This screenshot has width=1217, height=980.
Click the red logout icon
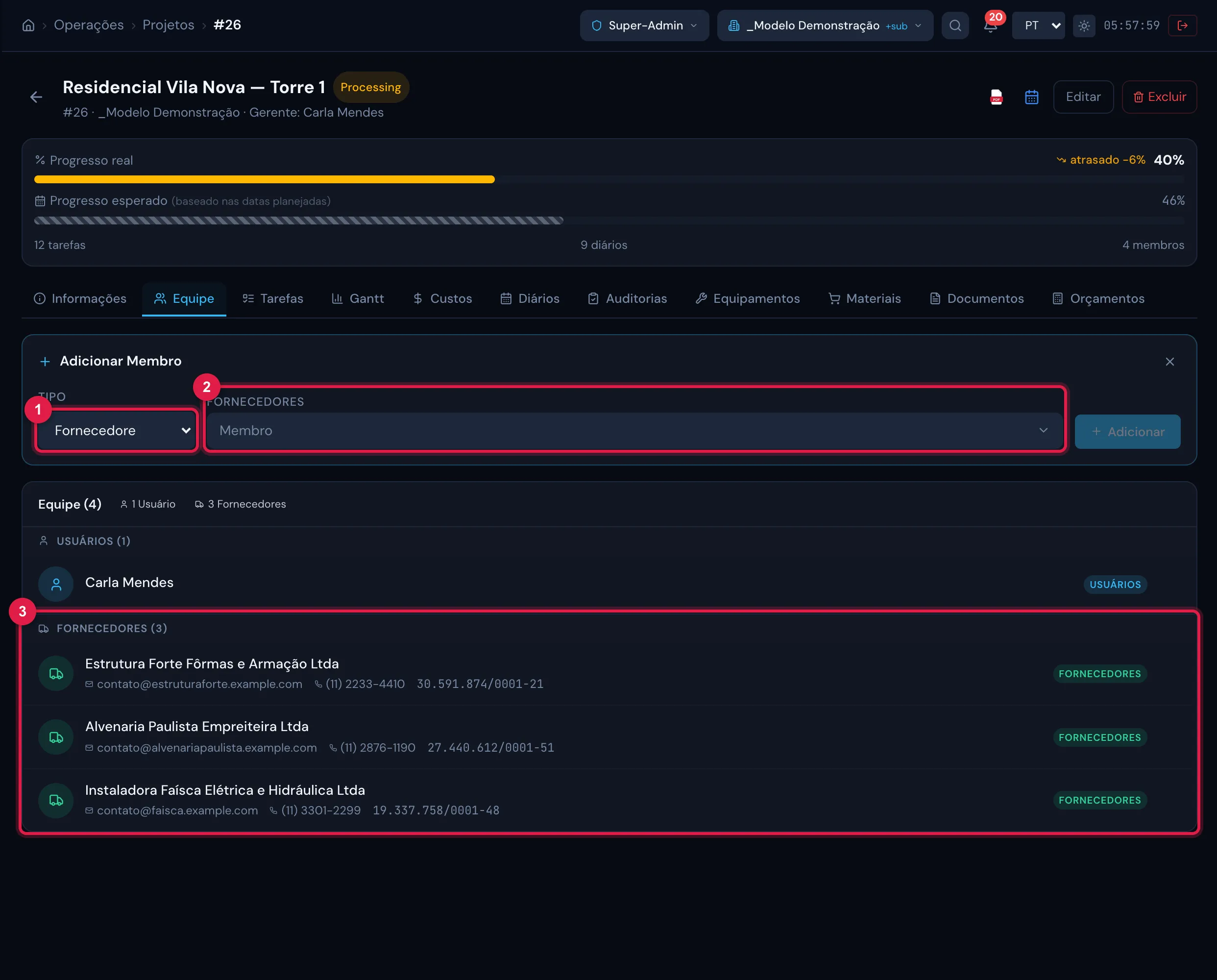(x=1183, y=25)
